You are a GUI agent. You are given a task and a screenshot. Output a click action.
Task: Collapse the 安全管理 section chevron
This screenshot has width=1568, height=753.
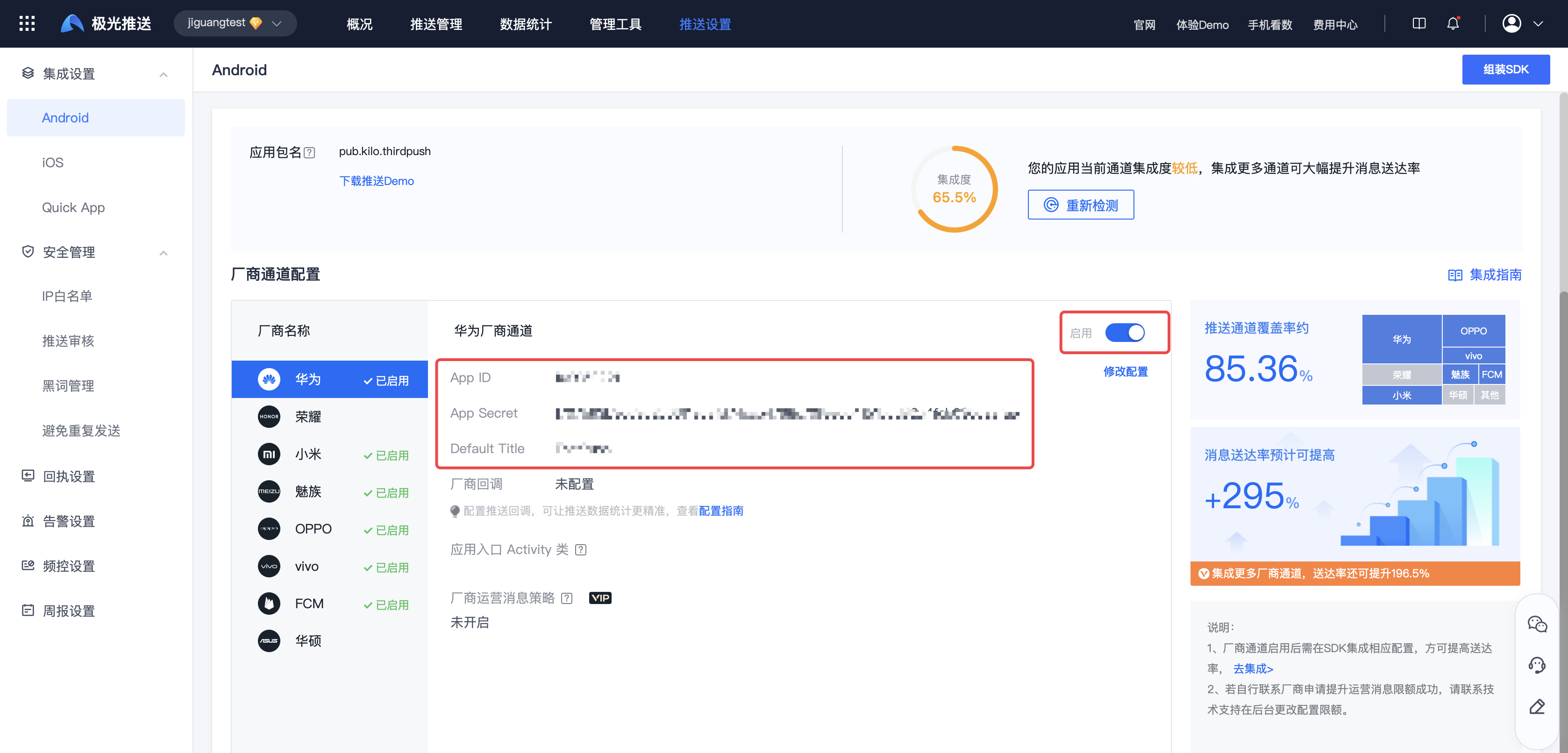[163, 253]
